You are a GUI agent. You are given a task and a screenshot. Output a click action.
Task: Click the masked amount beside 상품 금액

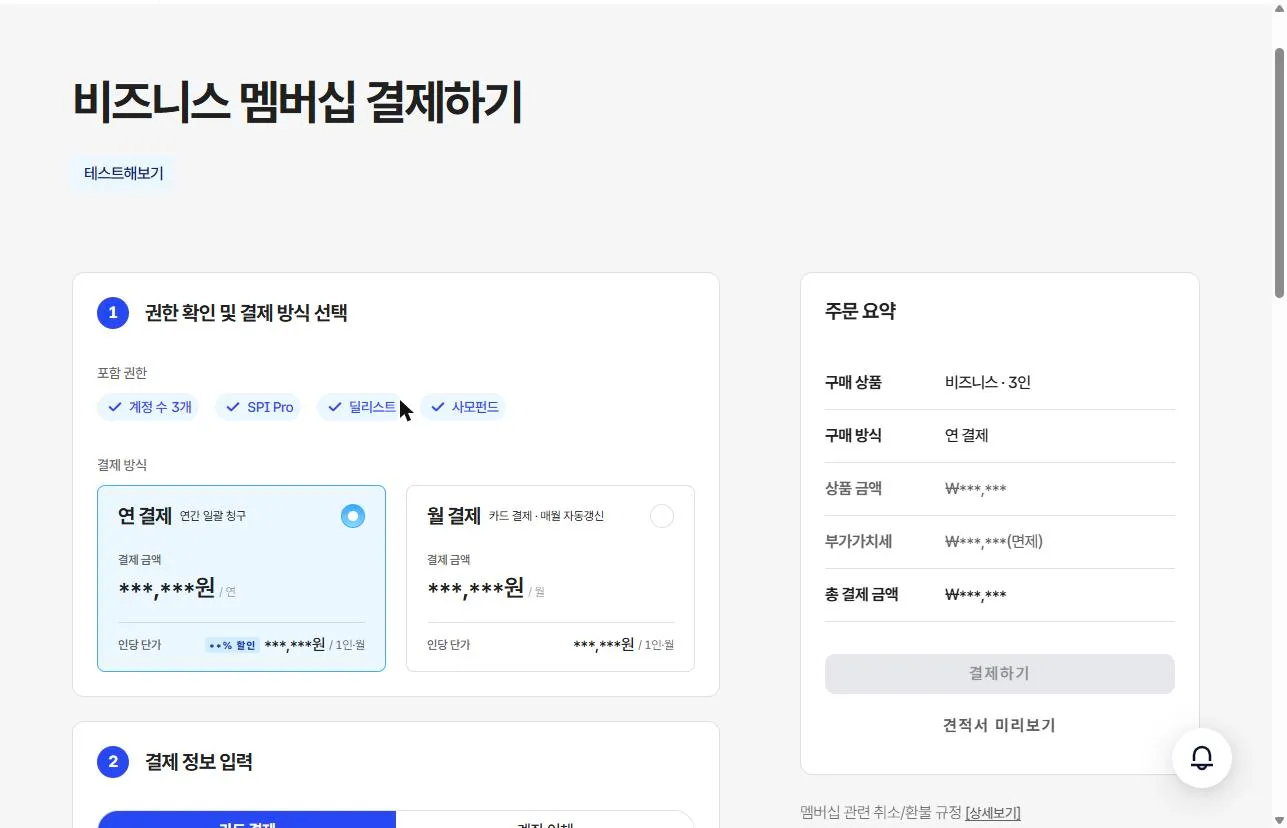pyautogui.click(x=976, y=489)
